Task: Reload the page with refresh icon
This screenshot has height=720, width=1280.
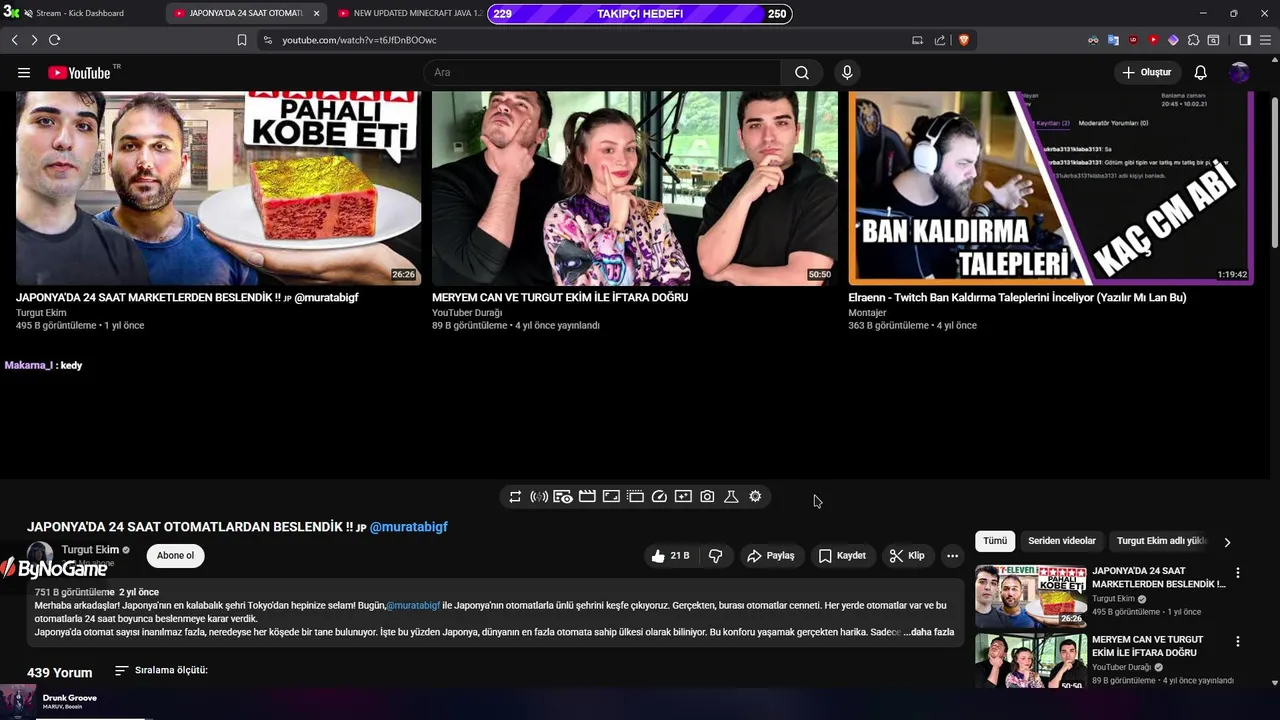Action: 54,40
